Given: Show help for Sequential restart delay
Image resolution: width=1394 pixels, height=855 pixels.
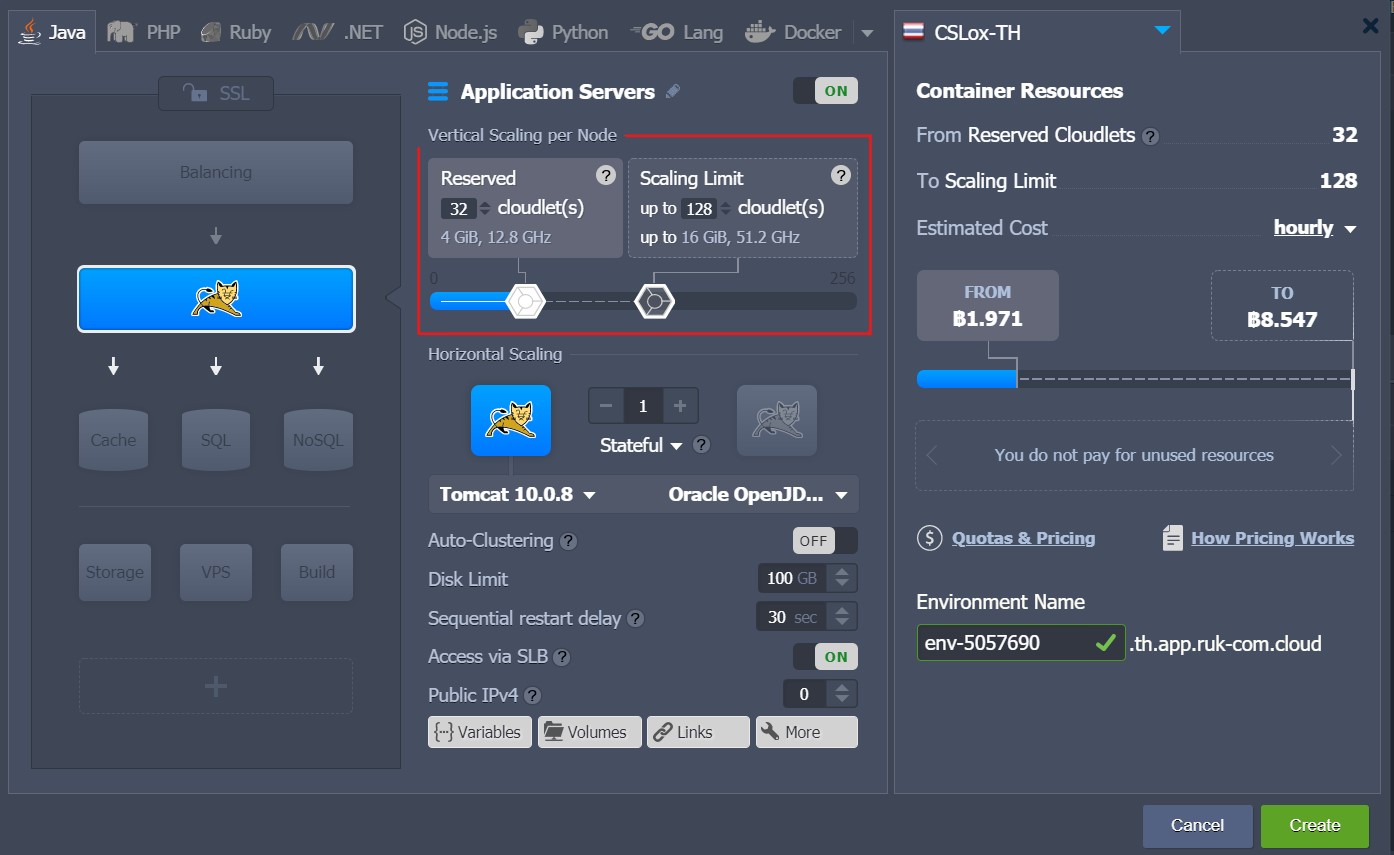Looking at the screenshot, I should [635, 619].
